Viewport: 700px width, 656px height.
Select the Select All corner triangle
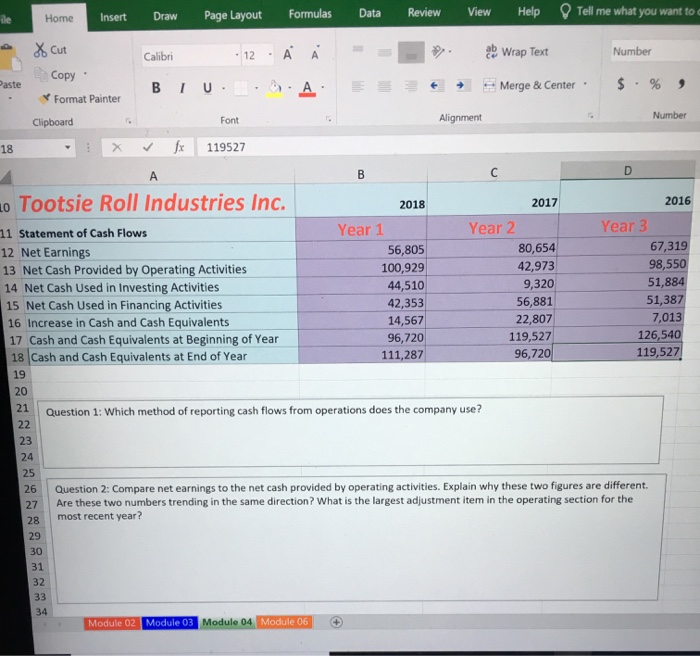pyautogui.click(x=6, y=177)
